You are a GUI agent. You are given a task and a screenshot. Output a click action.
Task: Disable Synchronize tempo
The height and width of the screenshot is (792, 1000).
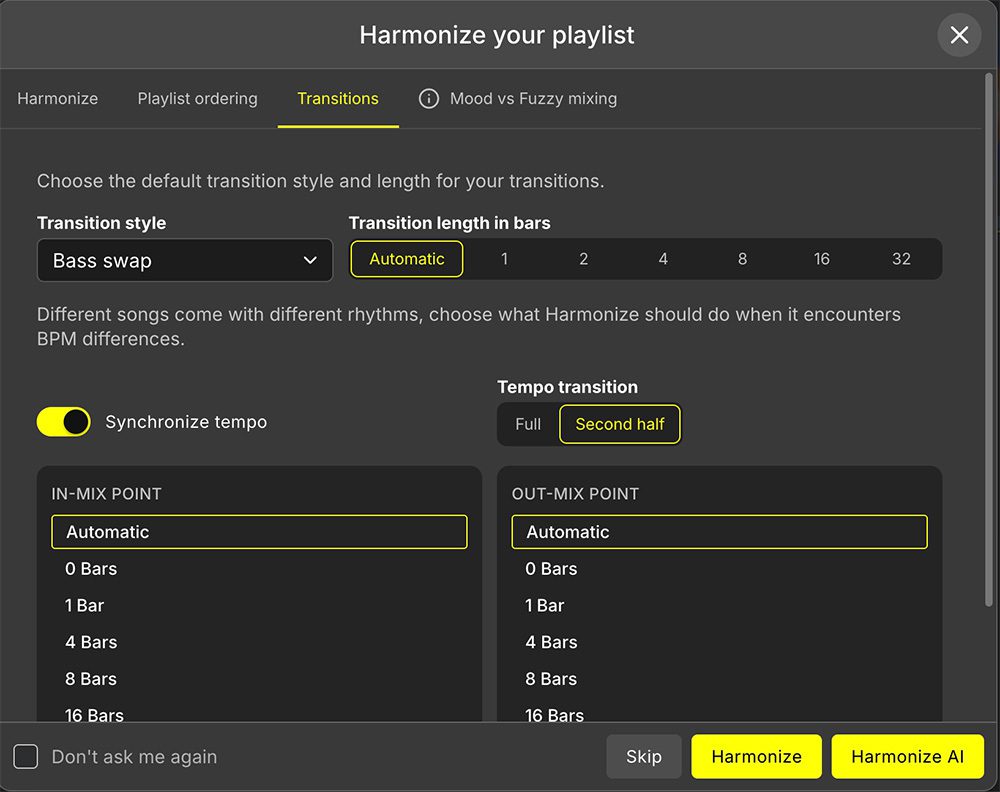pos(63,422)
